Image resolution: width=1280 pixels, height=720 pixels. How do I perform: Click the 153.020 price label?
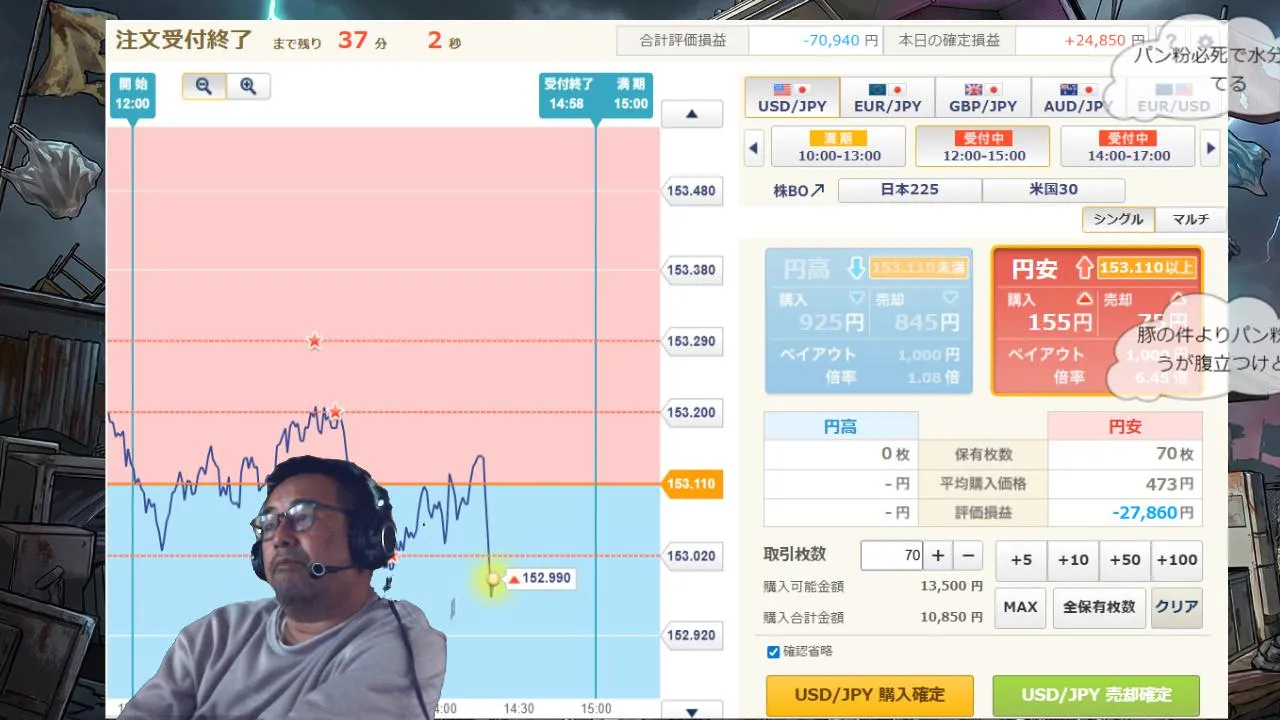click(692, 556)
